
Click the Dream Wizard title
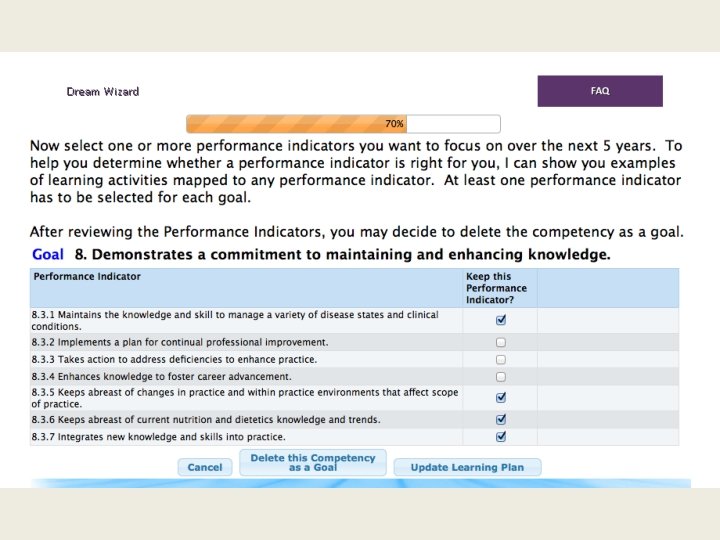point(103,92)
